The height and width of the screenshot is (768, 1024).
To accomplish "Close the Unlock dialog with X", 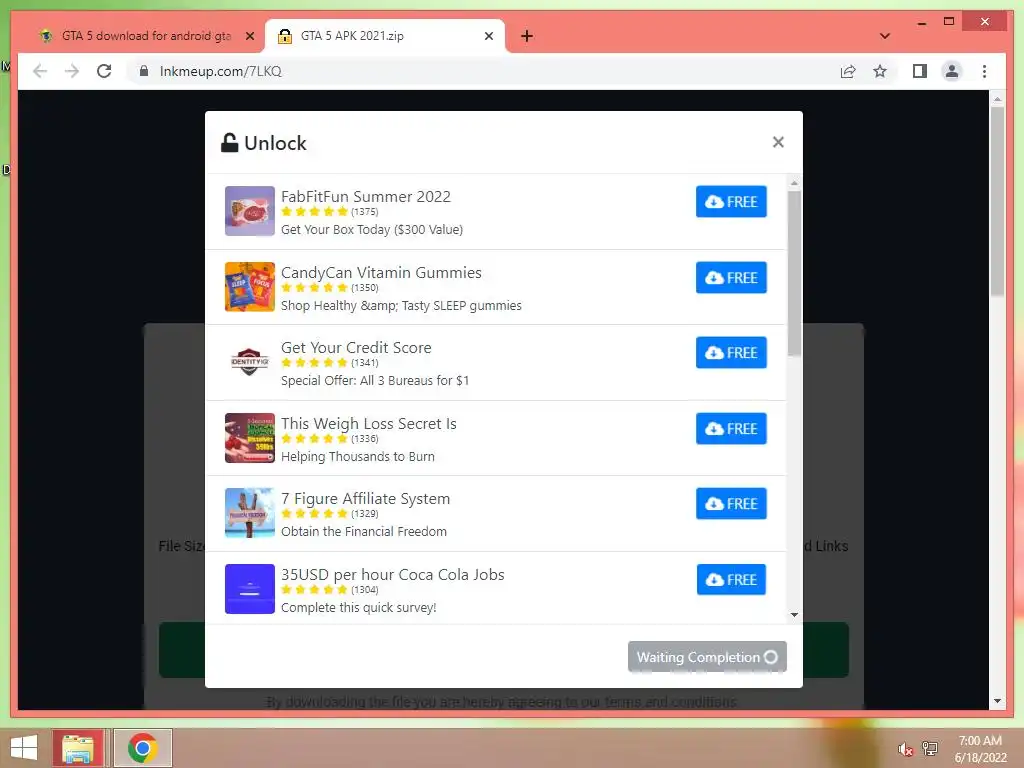I will [x=778, y=142].
